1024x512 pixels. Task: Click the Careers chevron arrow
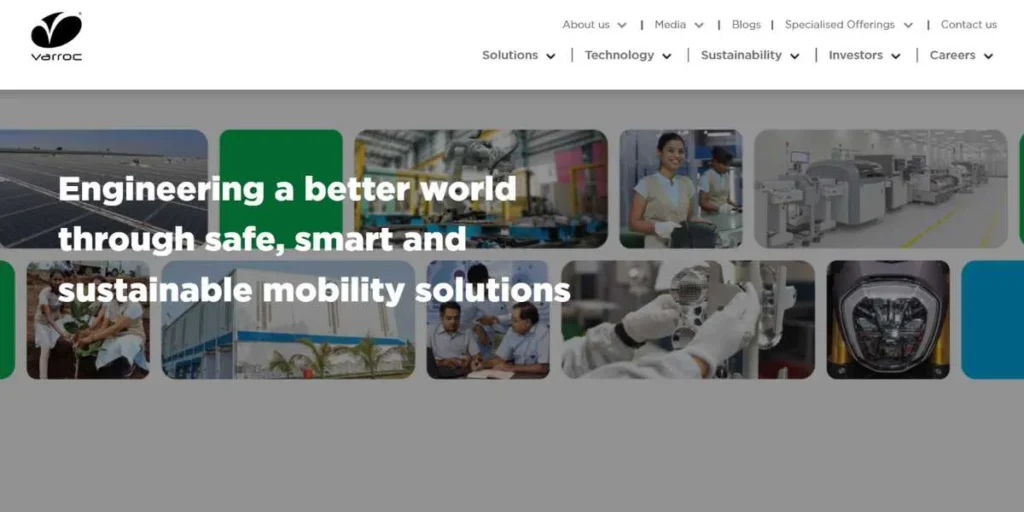coord(989,56)
